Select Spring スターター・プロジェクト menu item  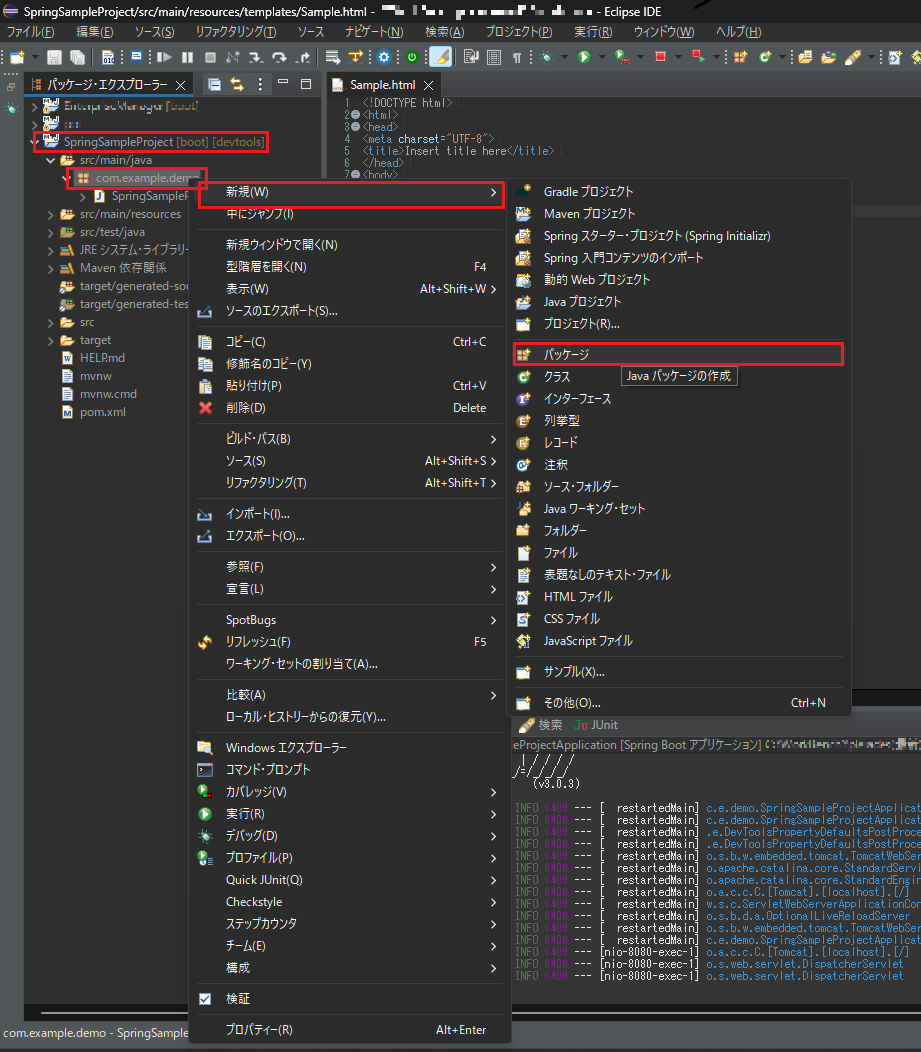[x=678, y=236]
